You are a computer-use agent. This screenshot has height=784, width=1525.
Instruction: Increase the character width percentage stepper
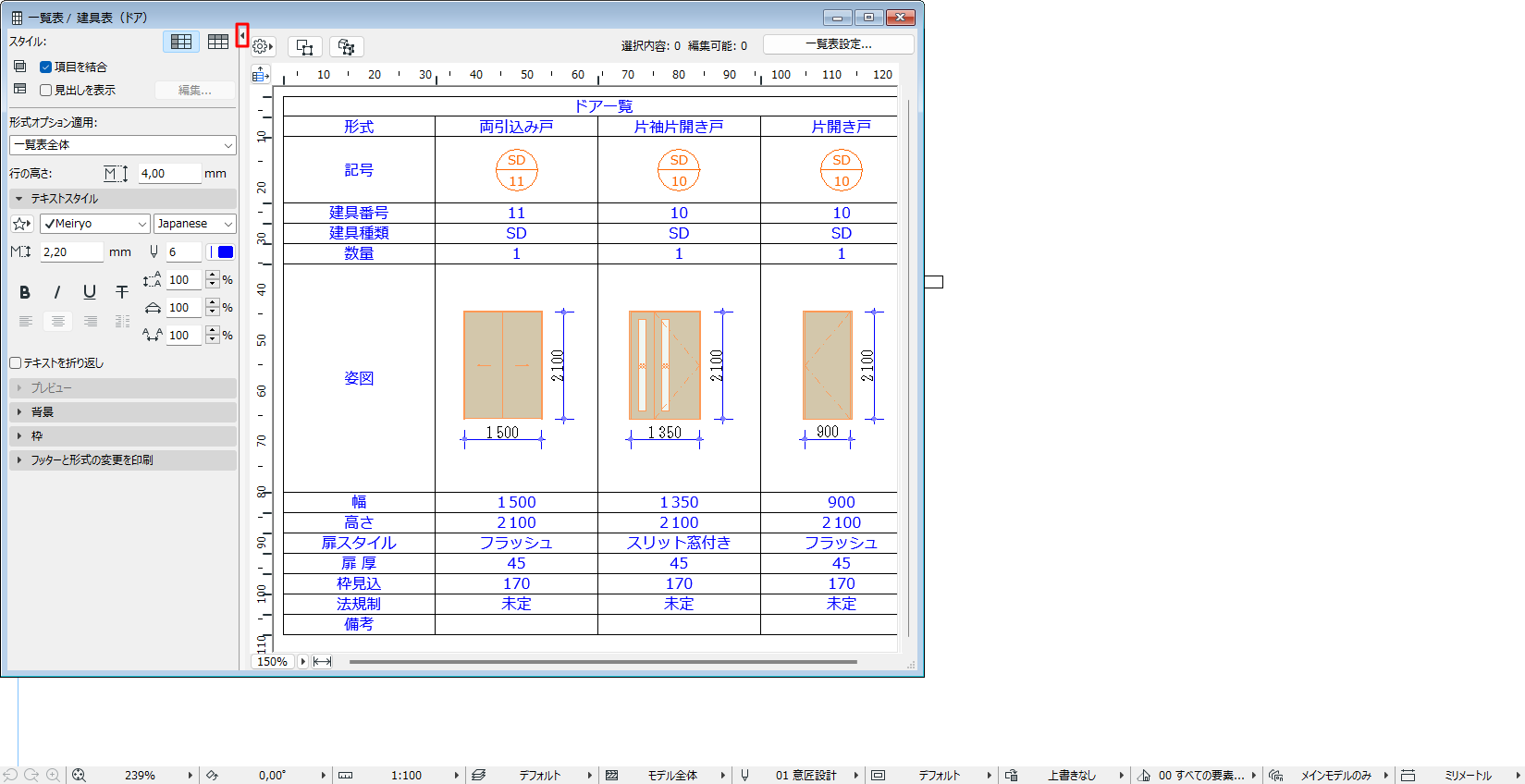[213, 303]
